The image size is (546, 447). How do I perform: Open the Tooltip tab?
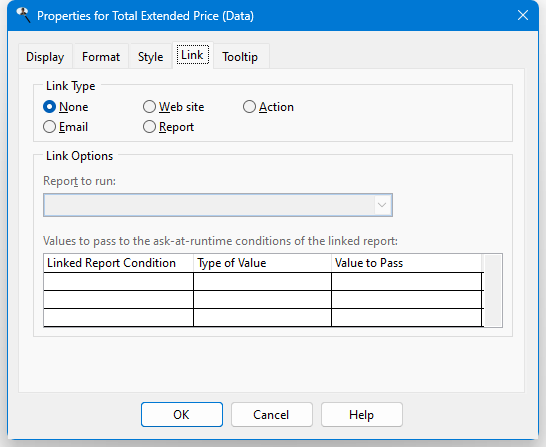pos(240,56)
